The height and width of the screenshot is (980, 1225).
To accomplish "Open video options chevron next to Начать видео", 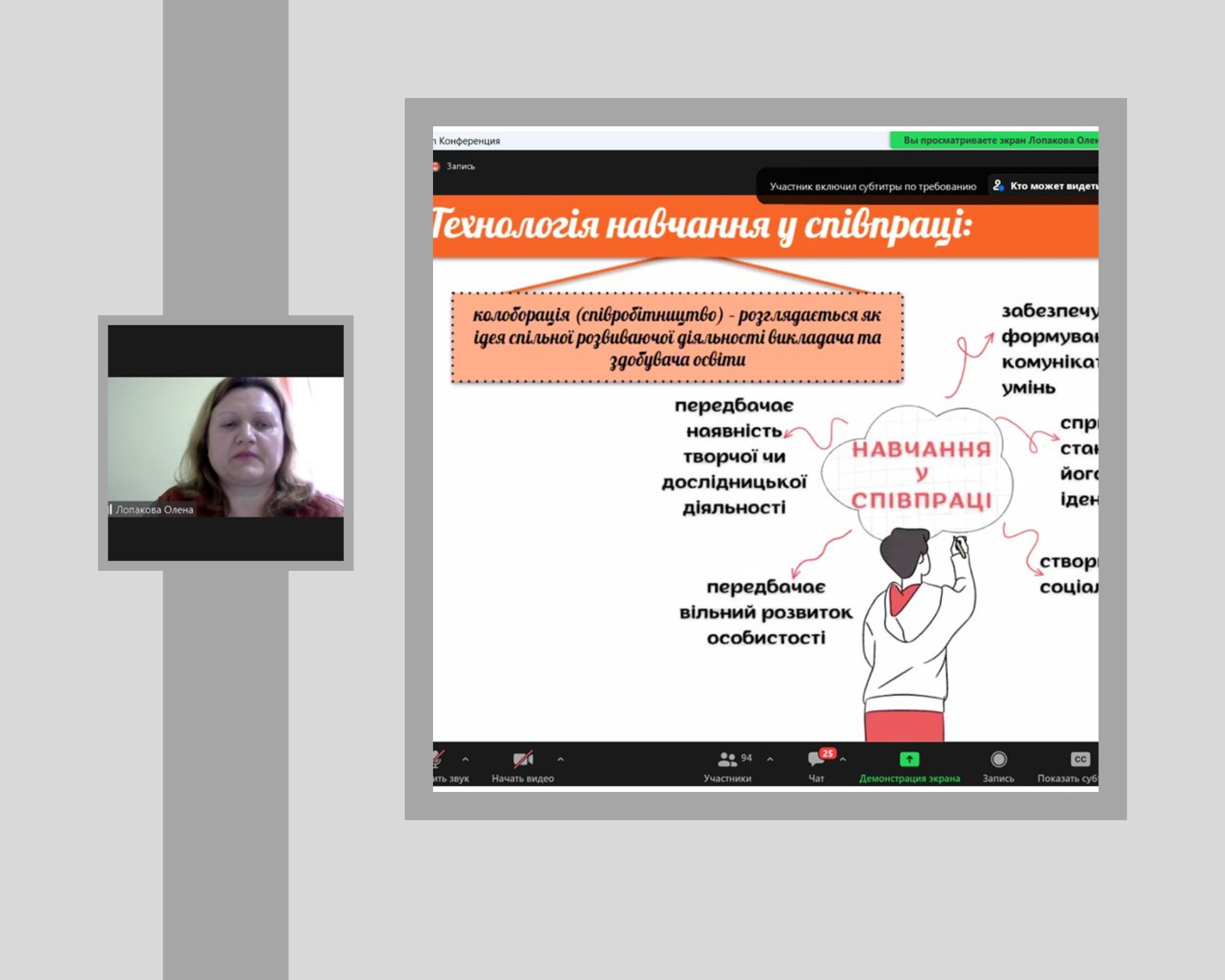I will pos(560,759).
